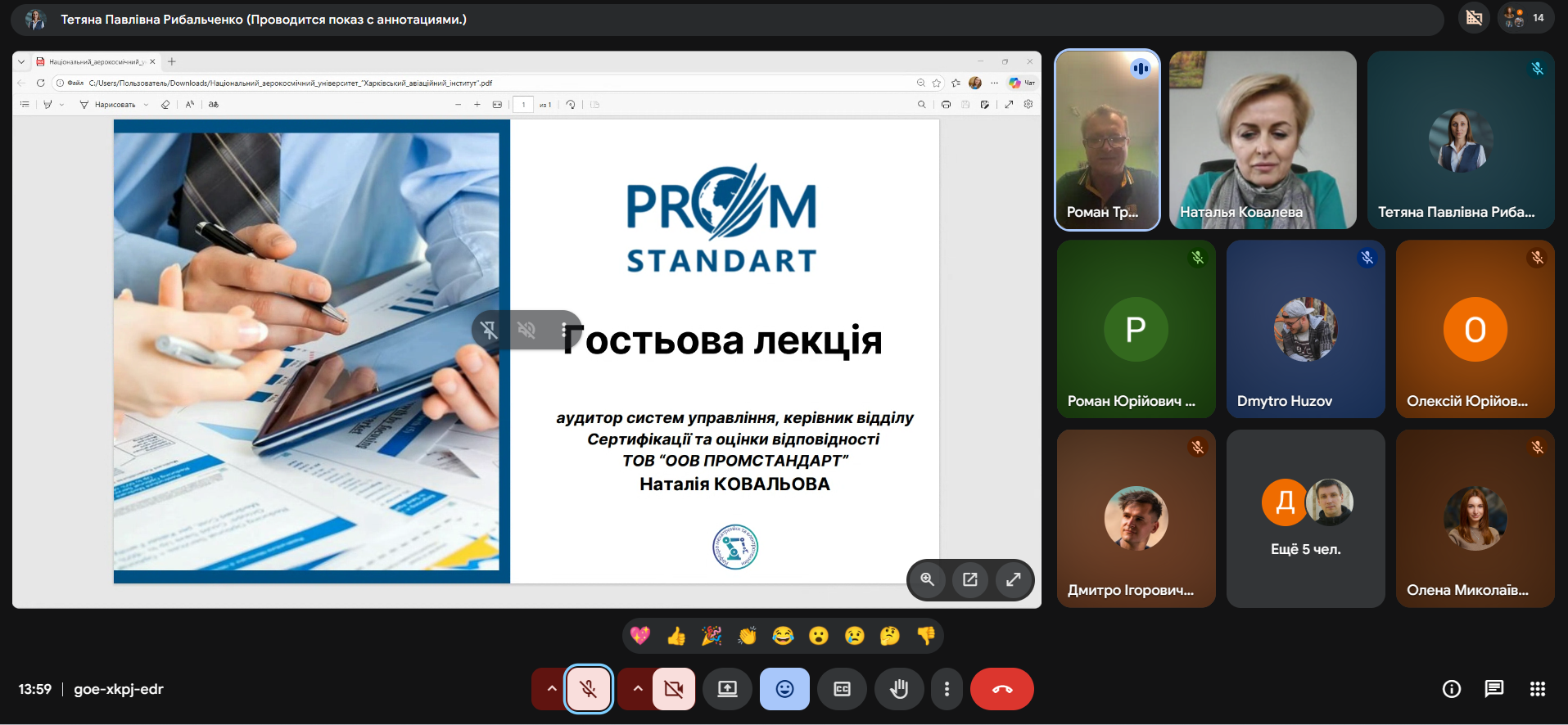Viewport: 1568px width, 725px height.
Task: Click the red leave call button
Action: pyautogui.click(x=1001, y=689)
